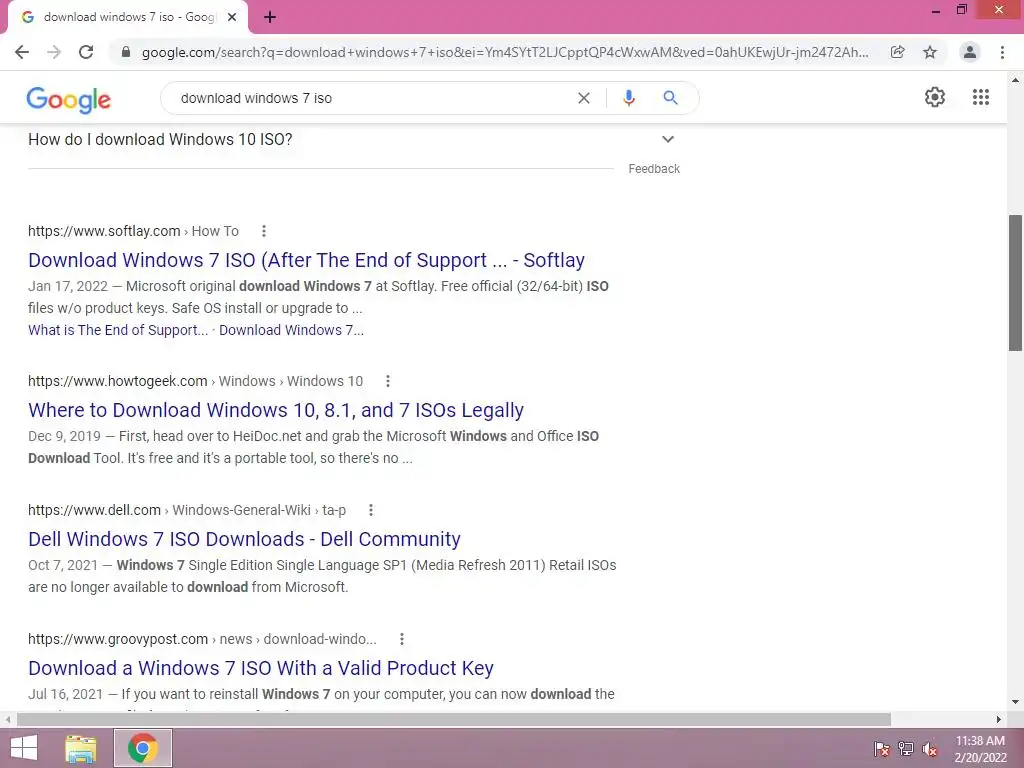Open more options for the softlay.com result
The height and width of the screenshot is (768, 1024).
(x=264, y=231)
